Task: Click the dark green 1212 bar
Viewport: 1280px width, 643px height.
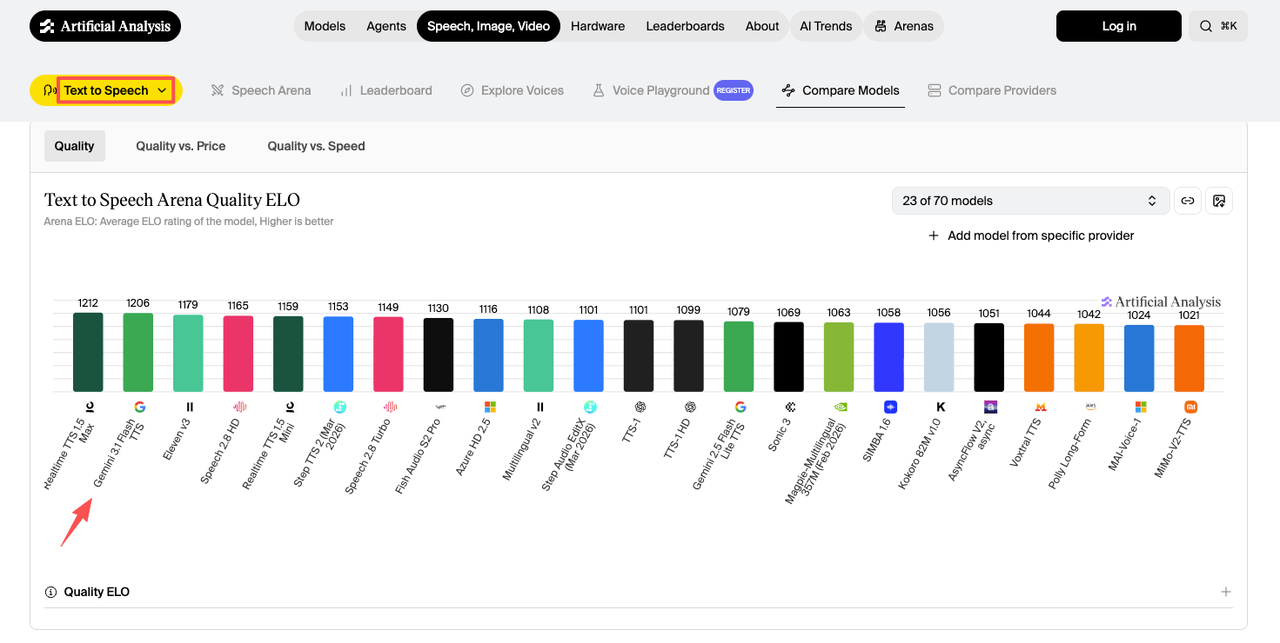Action: click(x=88, y=352)
